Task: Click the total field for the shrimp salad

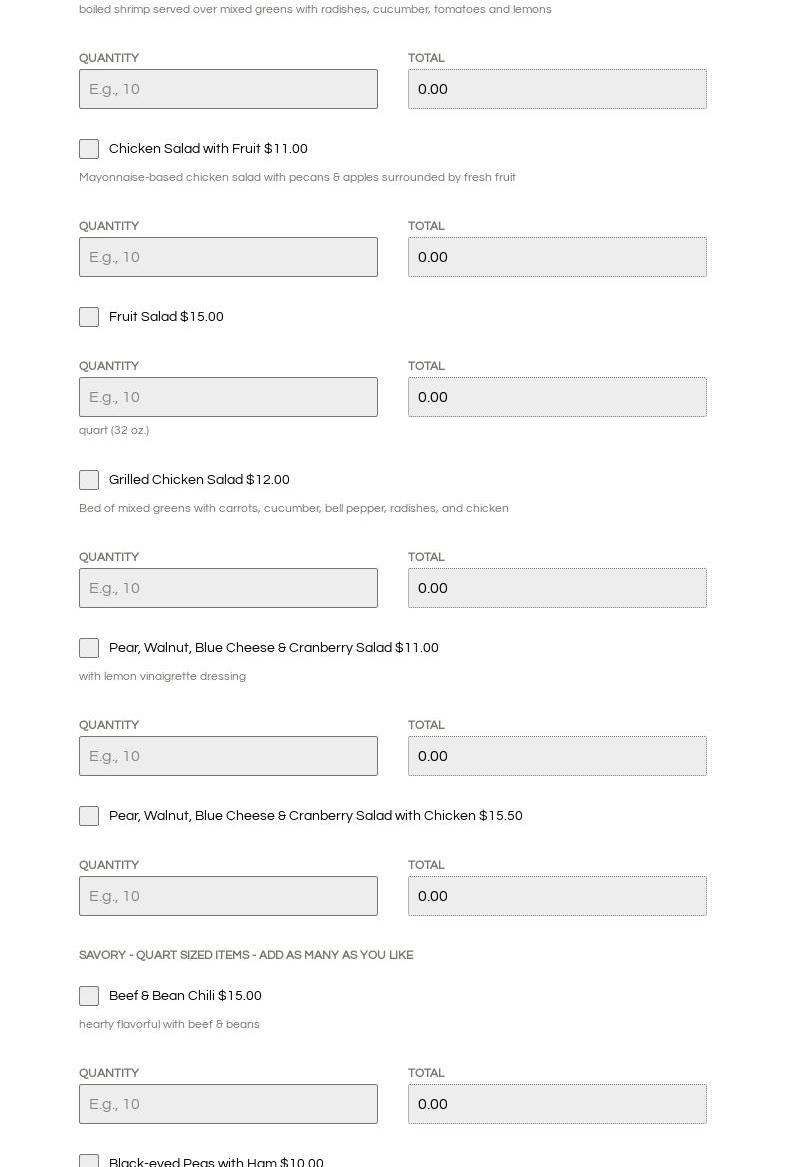Action: 557,89
